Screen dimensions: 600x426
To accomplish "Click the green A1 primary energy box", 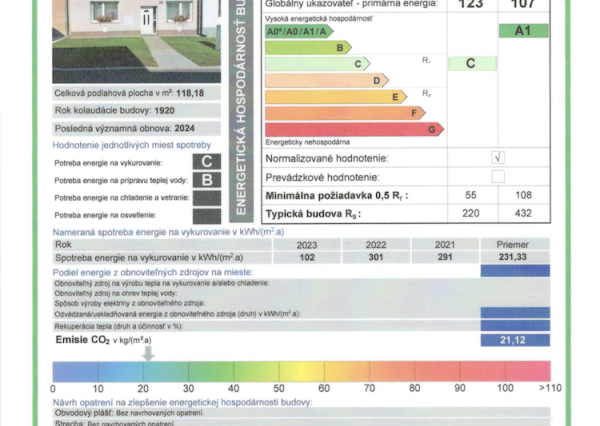I will pyautogui.click(x=523, y=30).
